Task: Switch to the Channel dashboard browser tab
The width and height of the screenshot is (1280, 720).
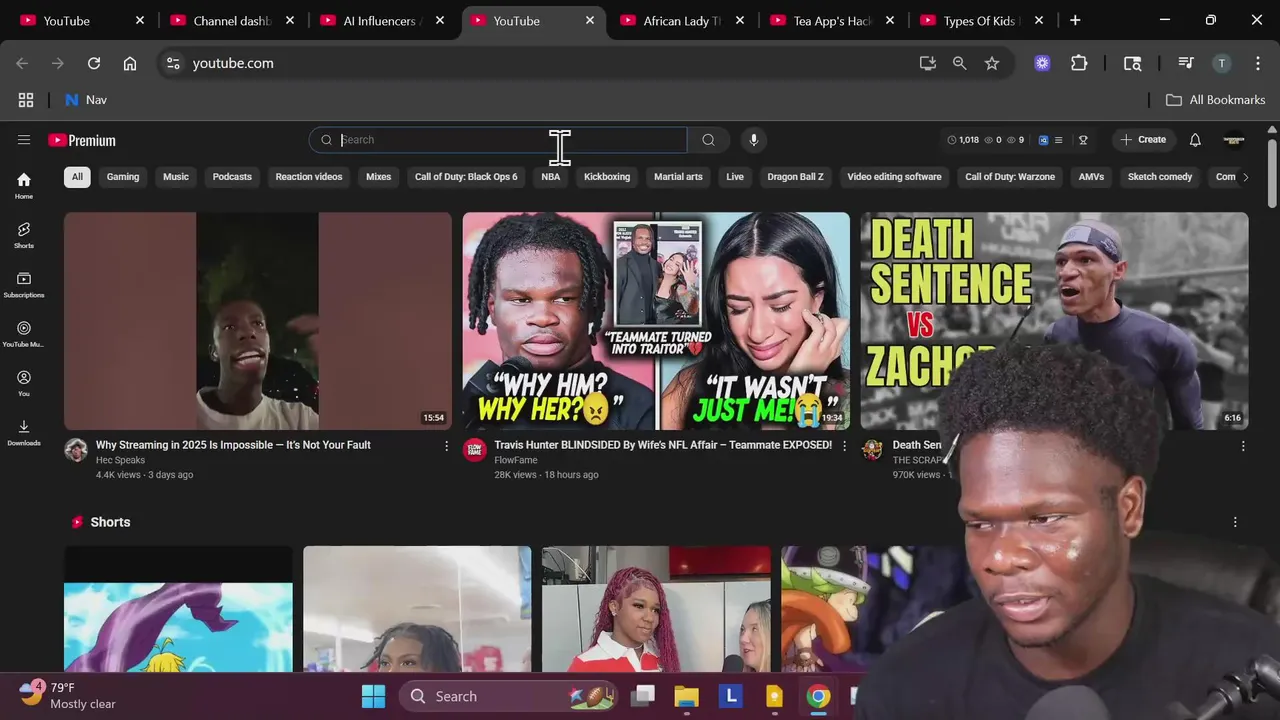Action: (231, 21)
